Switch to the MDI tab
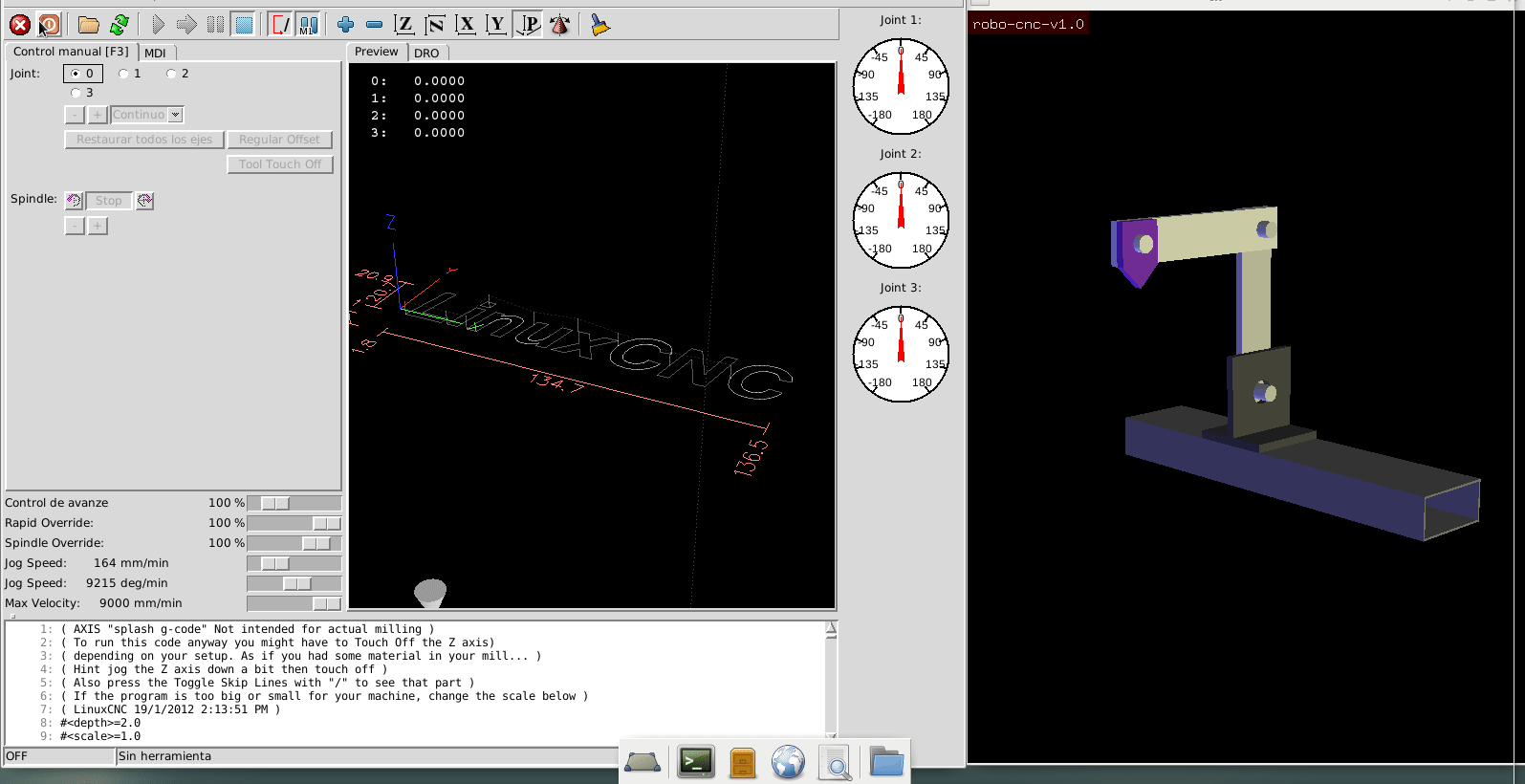1525x784 pixels. tap(156, 53)
